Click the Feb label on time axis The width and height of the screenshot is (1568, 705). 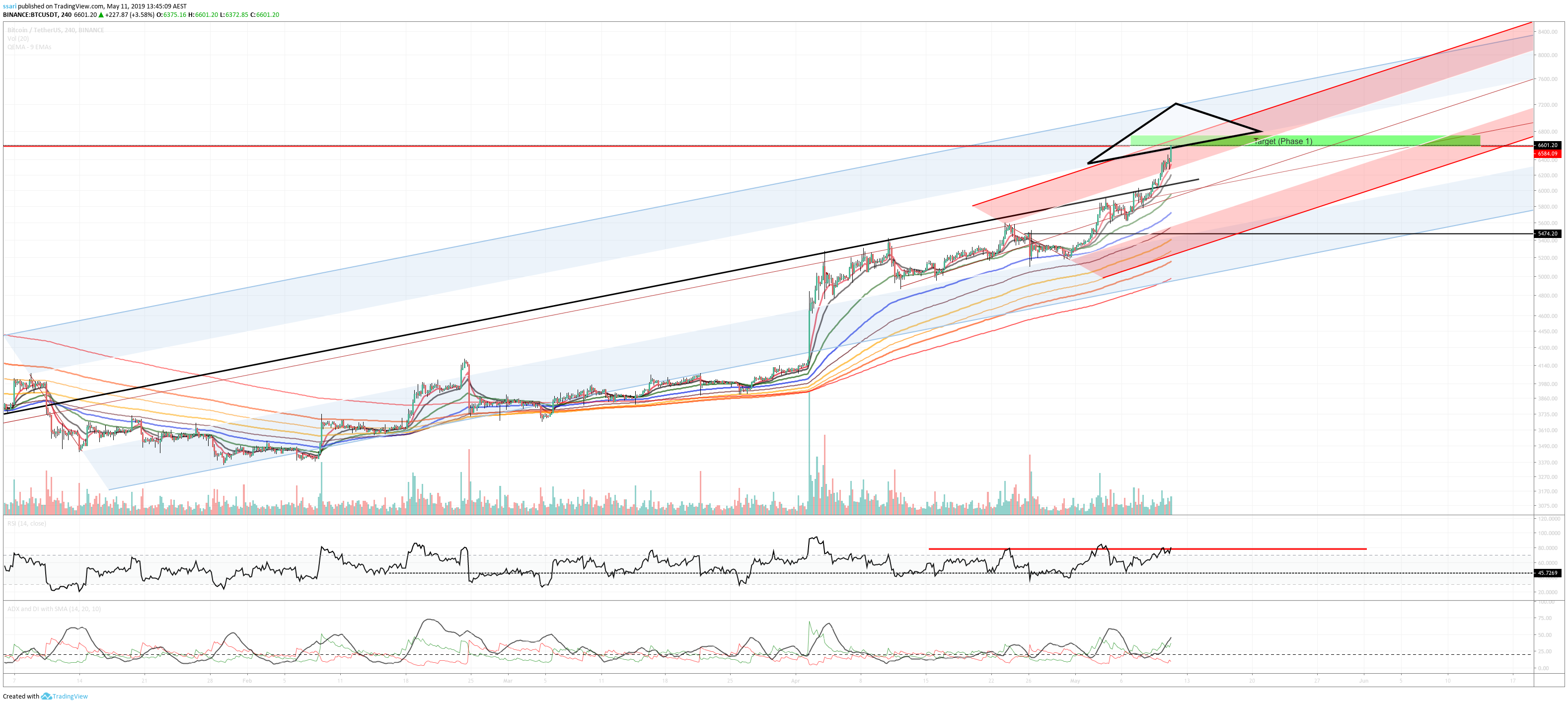coord(247,681)
